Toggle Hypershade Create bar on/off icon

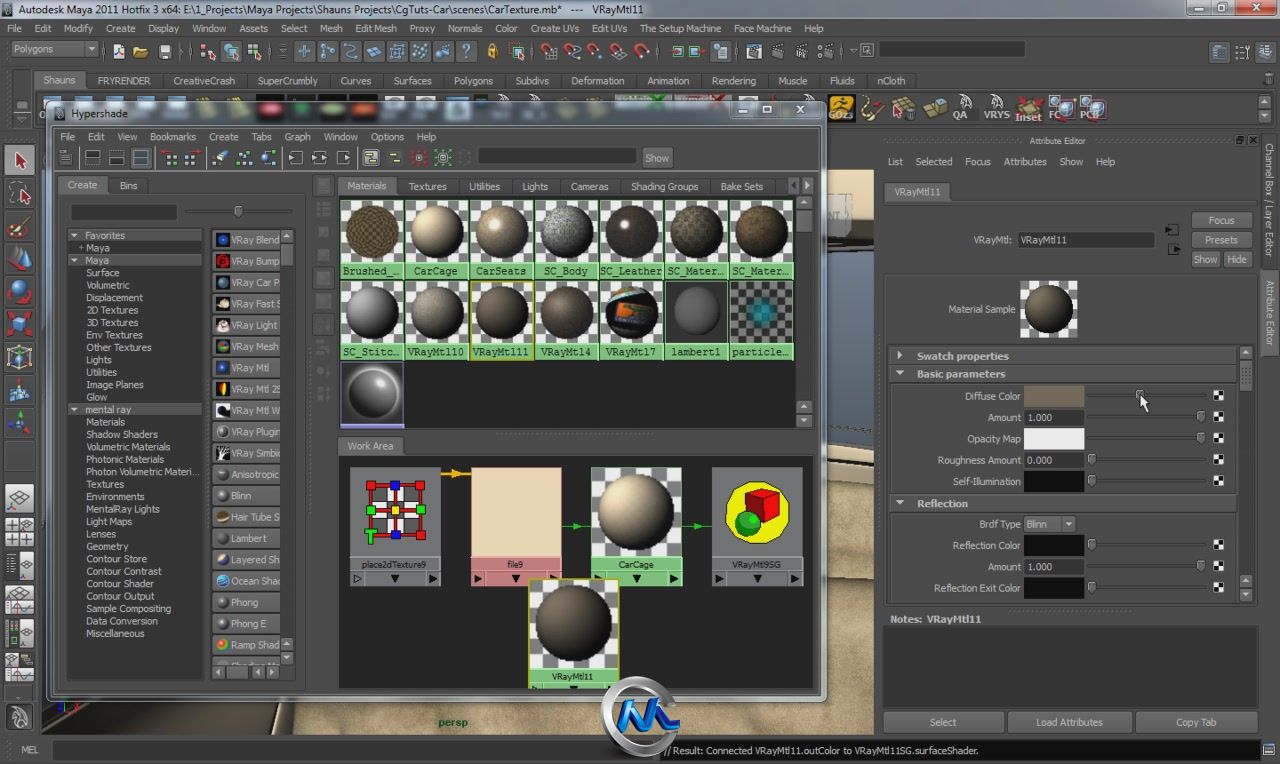66,157
